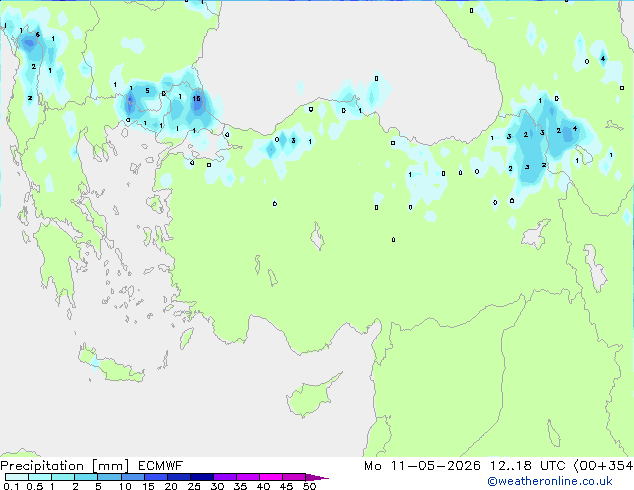Image resolution: width=634 pixels, height=490 pixels.
Task: Click the '0.5' legend scale label
Action: [35, 486]
